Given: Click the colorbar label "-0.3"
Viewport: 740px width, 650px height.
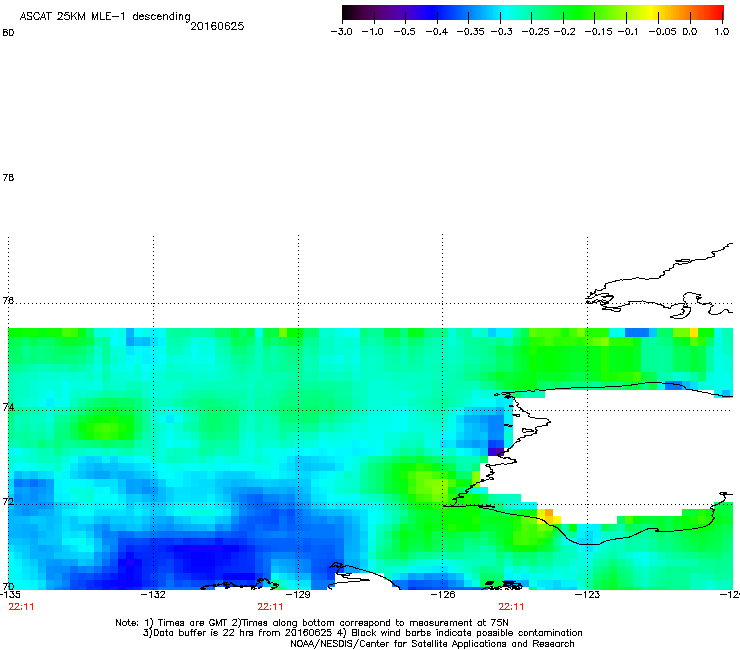Looking at the screenshot, I should click(x=501, y=32).
